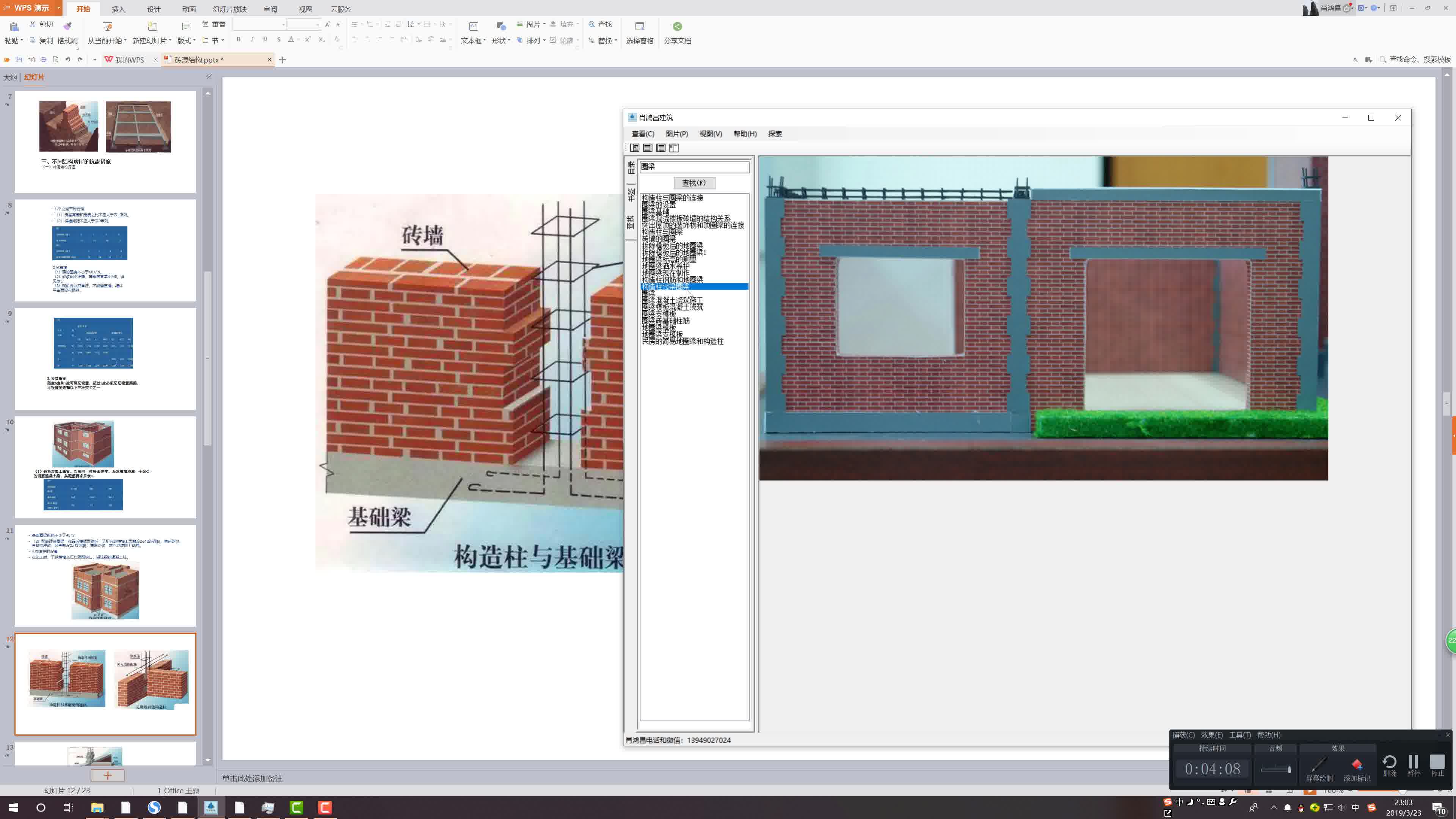Toggle italic formatting button
The width and height of the screenshot is (1456, 819).
[x=251, y=39]
